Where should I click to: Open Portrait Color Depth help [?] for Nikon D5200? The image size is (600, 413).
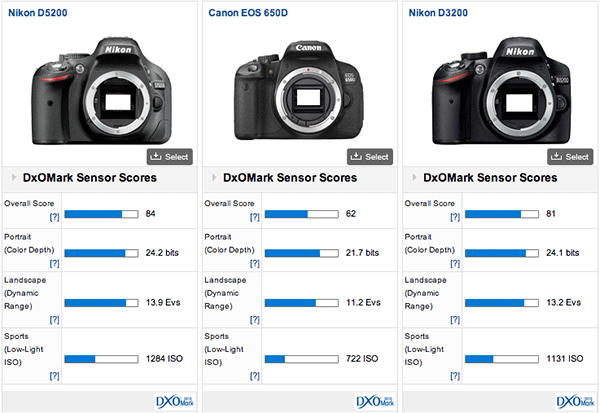(54, 263)
